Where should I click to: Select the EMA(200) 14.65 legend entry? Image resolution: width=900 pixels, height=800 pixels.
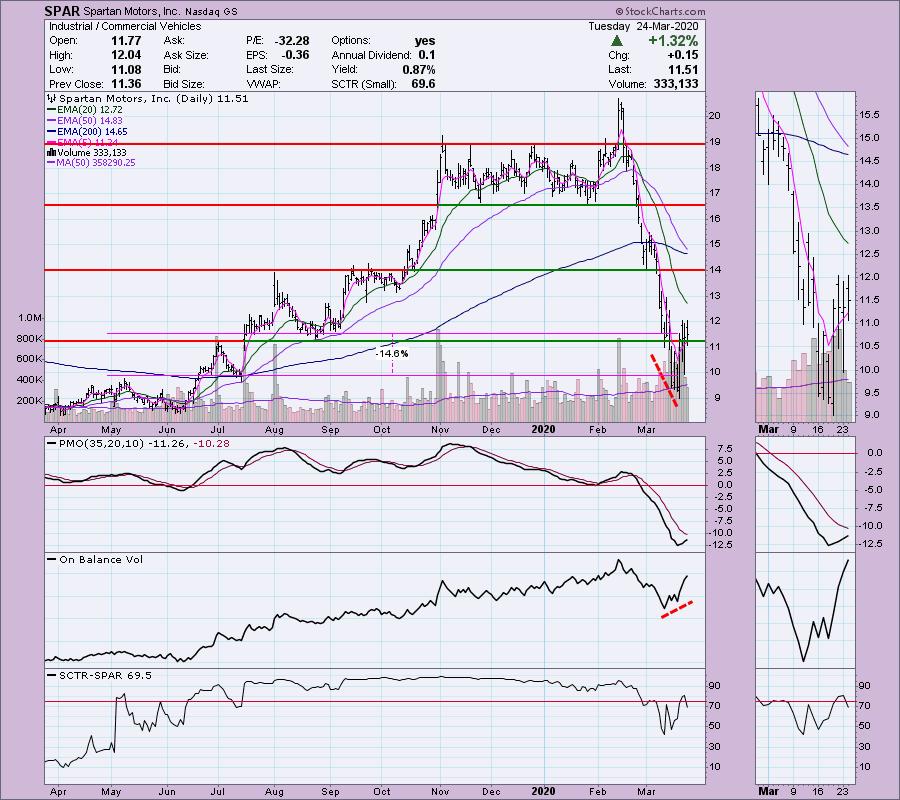(x=87, y=131)
